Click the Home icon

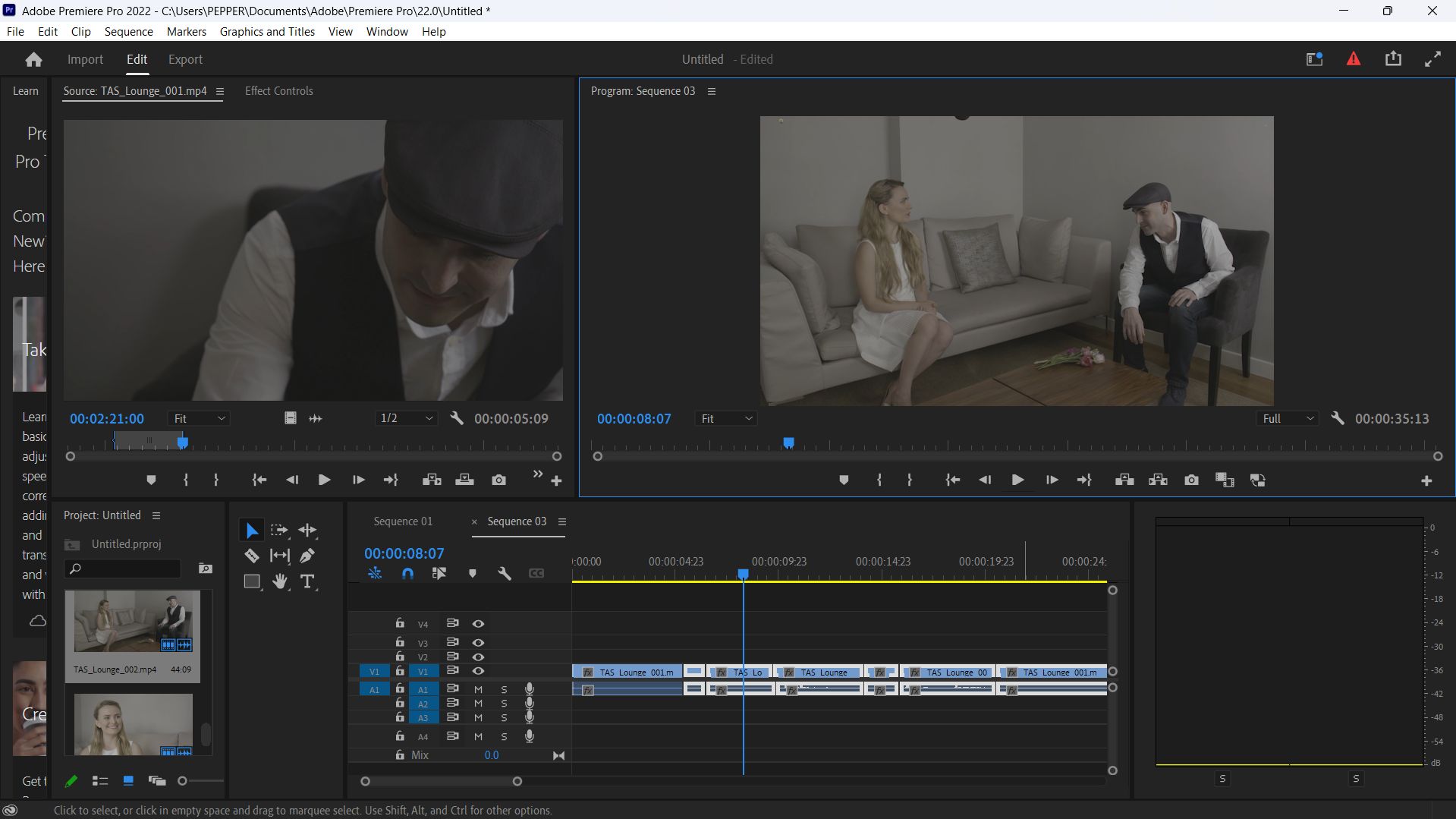click(33, 59)
